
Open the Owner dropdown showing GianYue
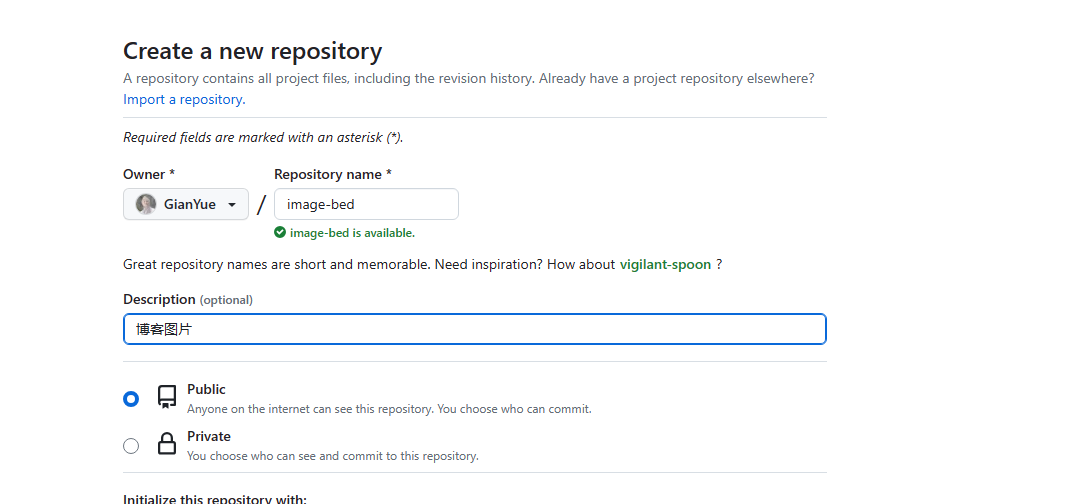[186, 204]
